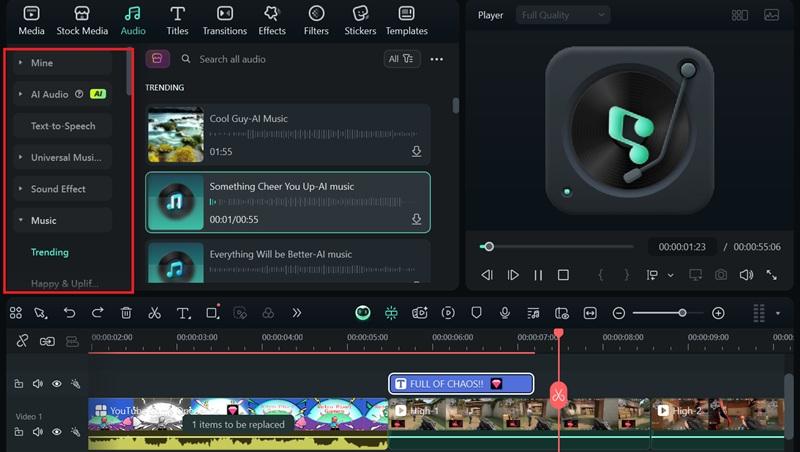Click the player progress slider handle
Viewport: 800px width, 452px height.
pos(489,247)
